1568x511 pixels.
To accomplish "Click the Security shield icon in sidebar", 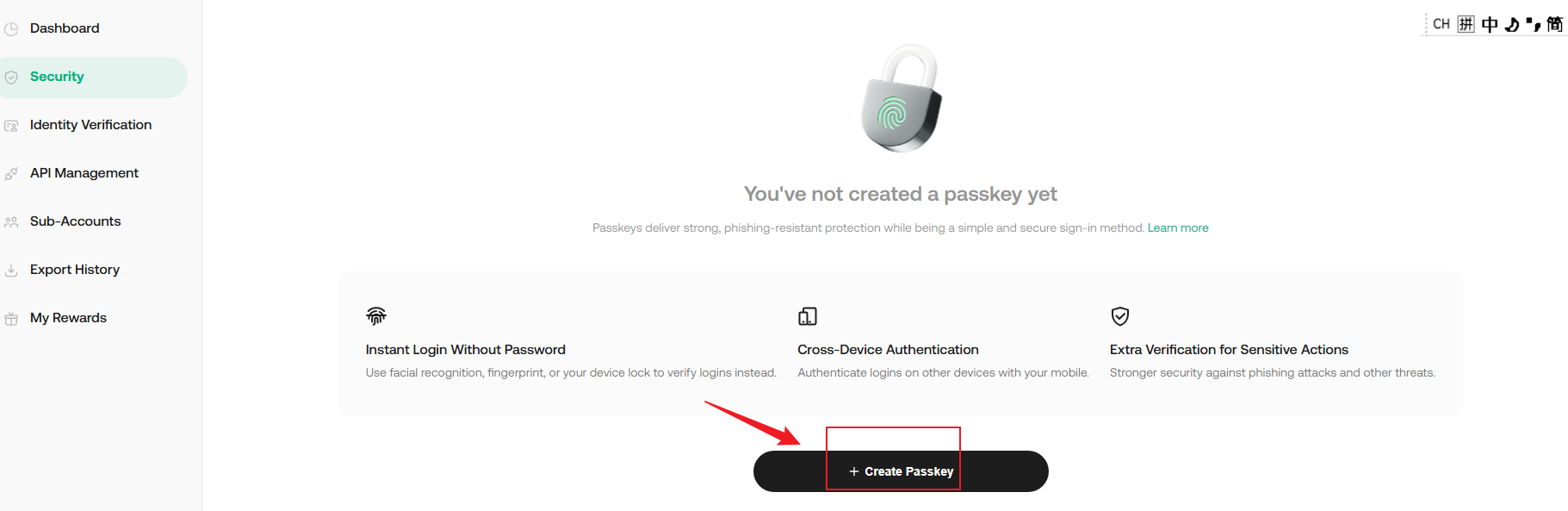I will pyautogui.click(x=11, y=78).
